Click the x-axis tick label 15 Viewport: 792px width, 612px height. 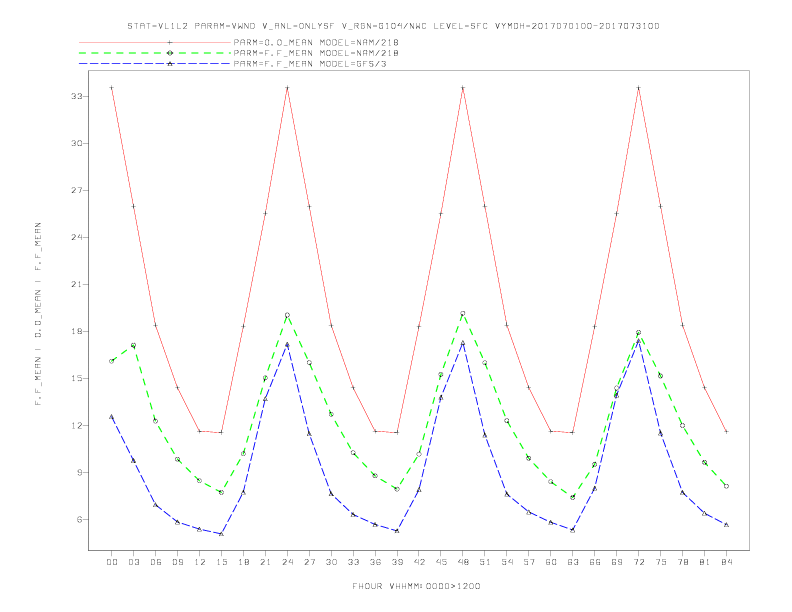click(221, 562)
